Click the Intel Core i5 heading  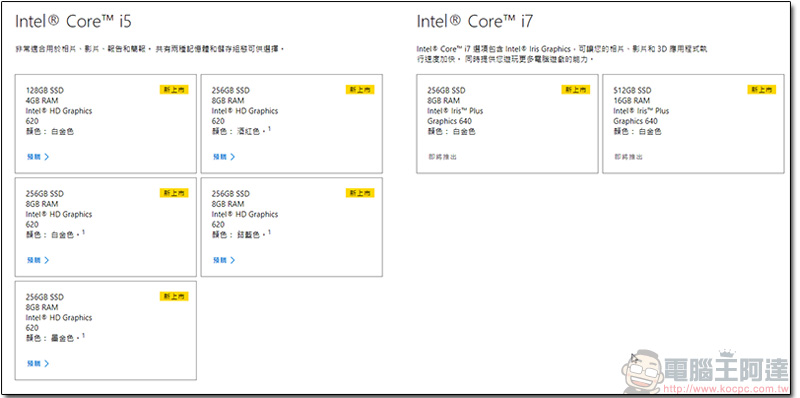pyautogui.click(x=73, y=22)
